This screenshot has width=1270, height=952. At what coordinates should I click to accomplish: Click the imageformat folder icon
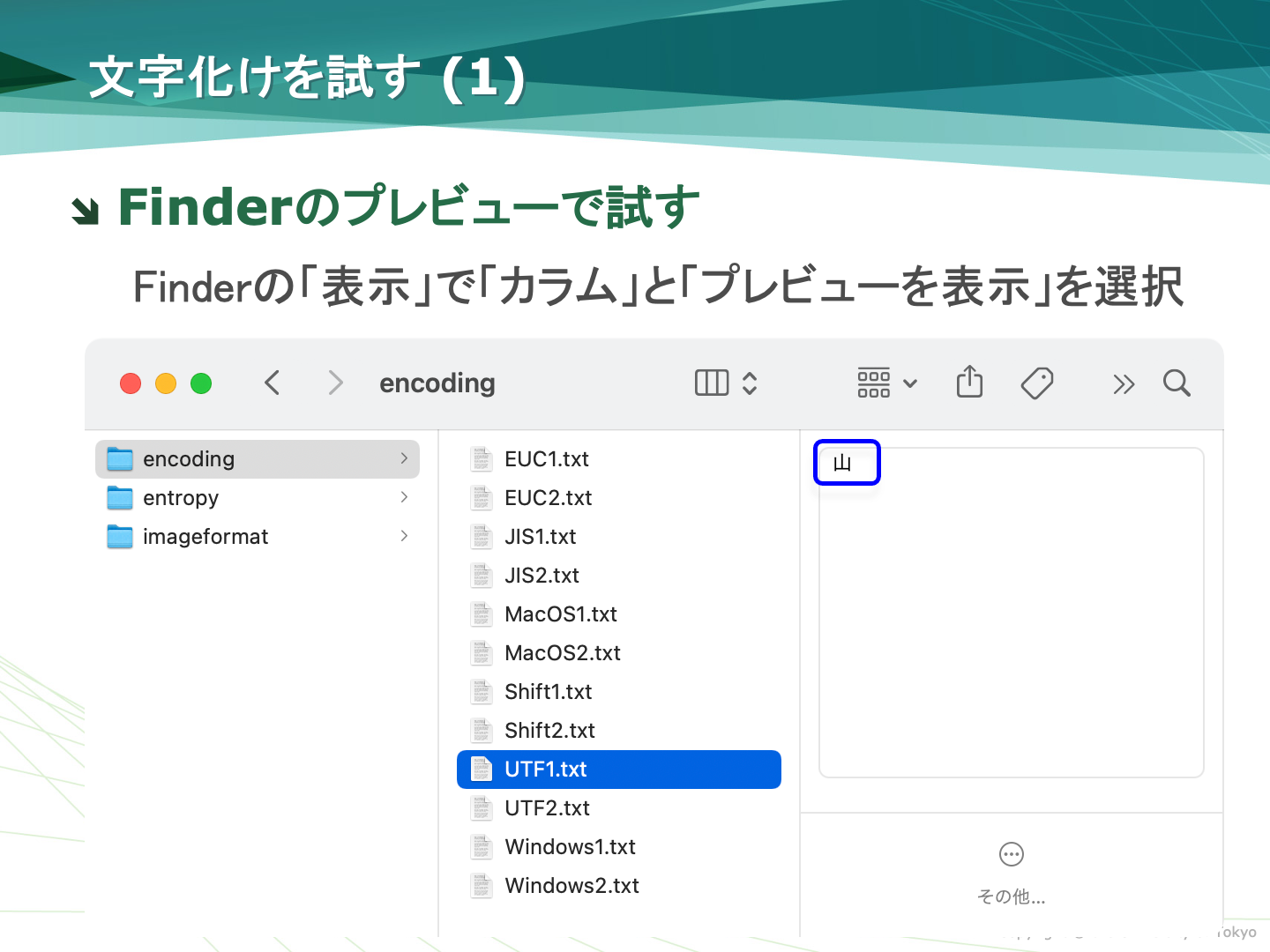click(120, 537)
